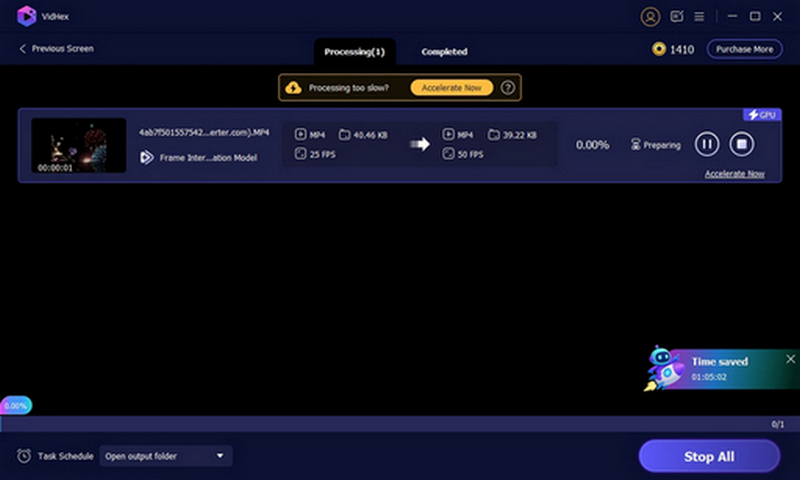Click the output 39.22 KB folder icon
Viewport: 800px width, 480px height.
(493, 135)
